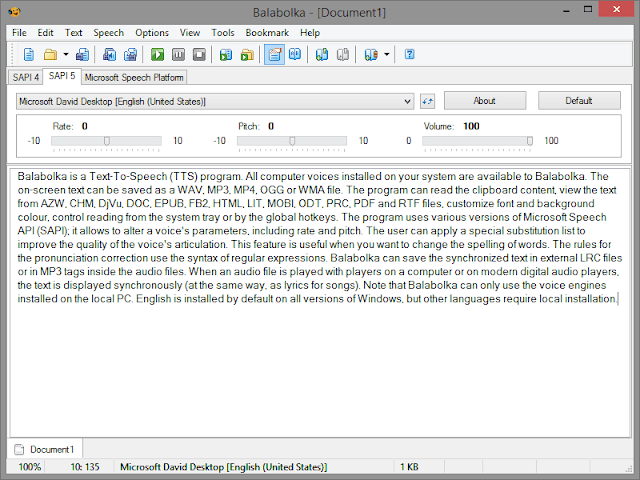Click the Volume value '100' label

[x=471, y=126]
